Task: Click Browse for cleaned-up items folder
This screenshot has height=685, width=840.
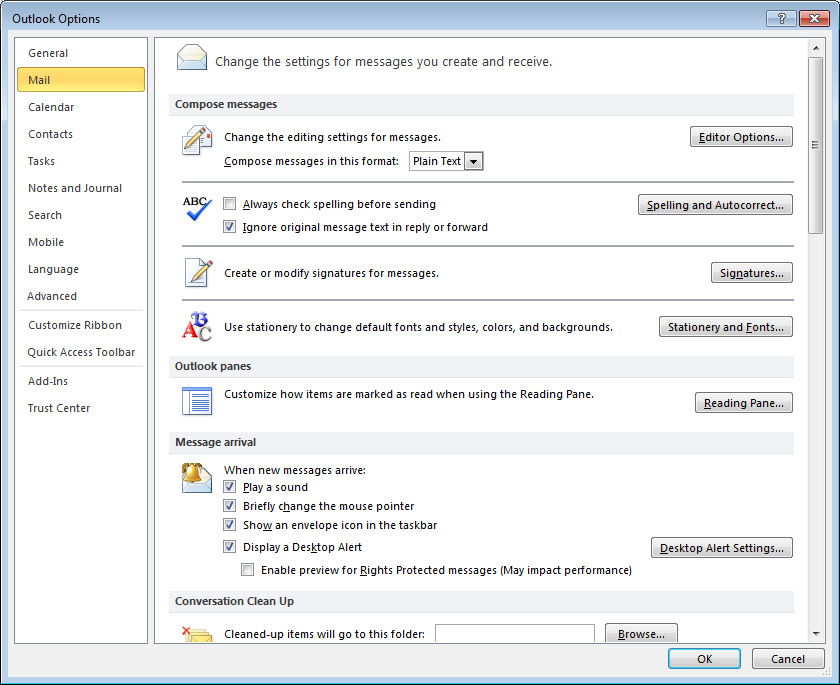Action: click(641, 634)
